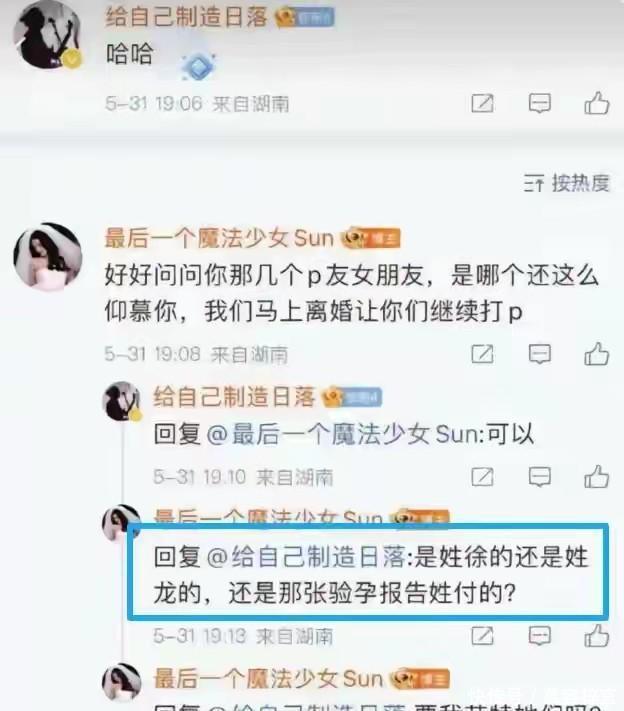The image size is (624, 711).
Task: Open the top post author's avatar
Action: pyautogui.click(x=47, y=35)
